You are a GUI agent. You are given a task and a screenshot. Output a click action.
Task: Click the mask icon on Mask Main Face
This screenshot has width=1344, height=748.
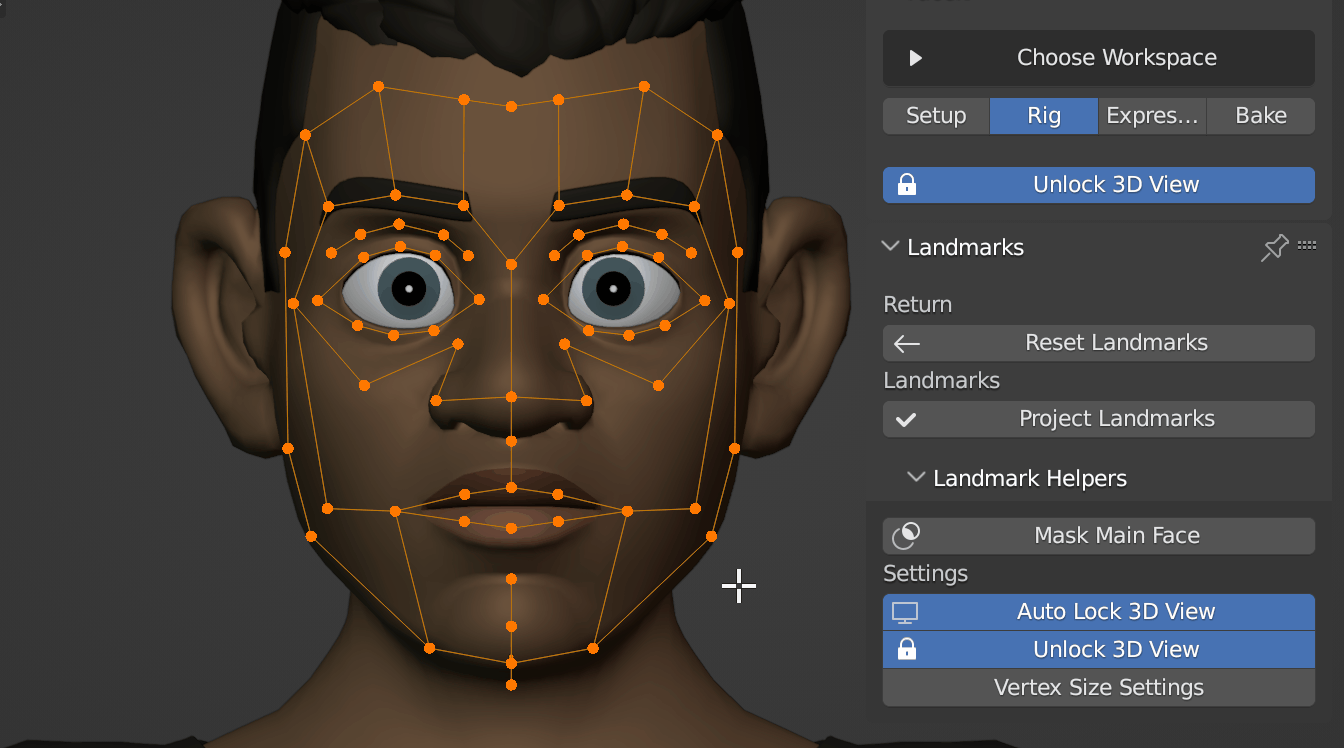click(x=906, y=535)
